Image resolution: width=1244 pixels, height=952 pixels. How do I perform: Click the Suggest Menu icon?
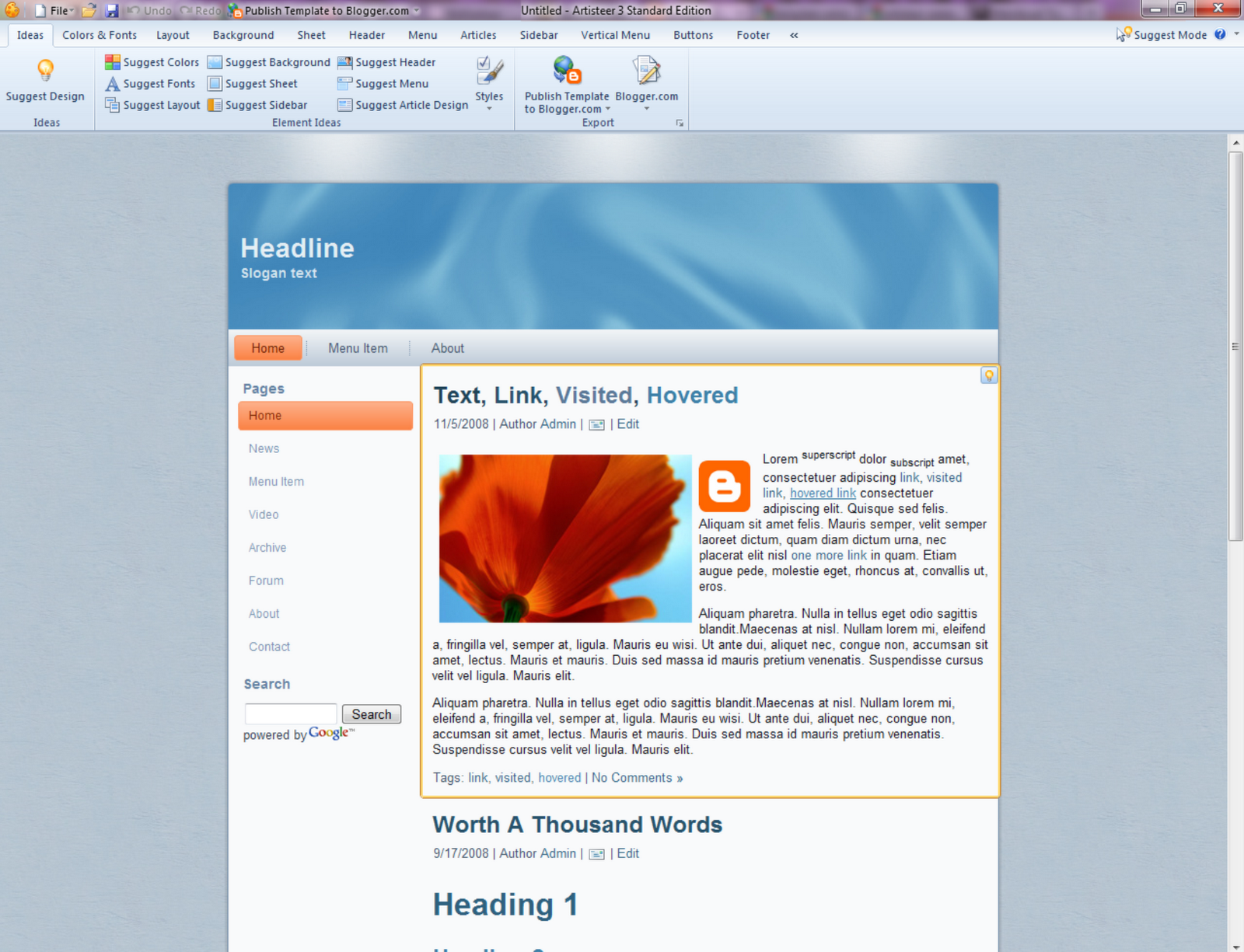(x=343, y=84)
